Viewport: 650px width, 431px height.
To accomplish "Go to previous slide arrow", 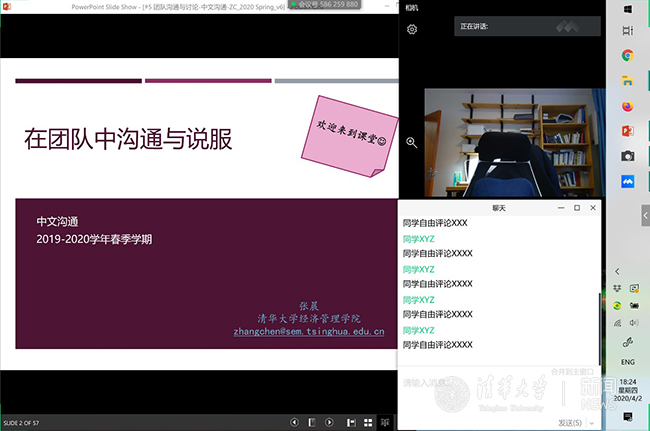I will tap(294, 422).
